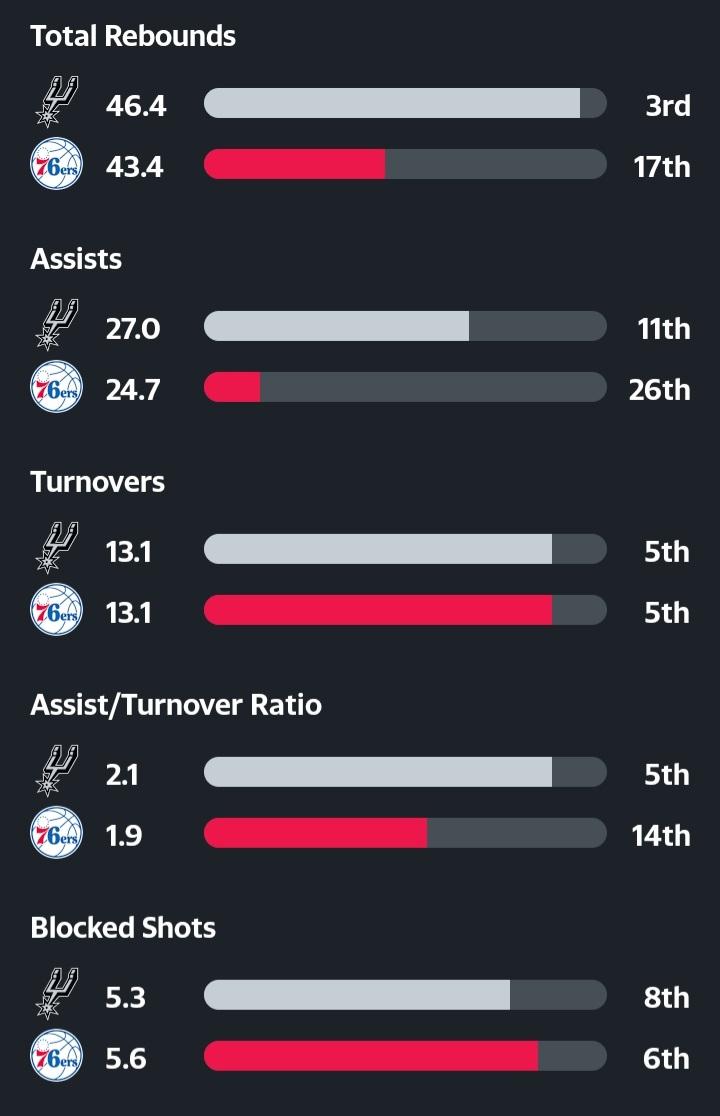The image size is (720, 1116).
Task: Click 76ers logo in Assists section
Action: [x=56, y=387]
